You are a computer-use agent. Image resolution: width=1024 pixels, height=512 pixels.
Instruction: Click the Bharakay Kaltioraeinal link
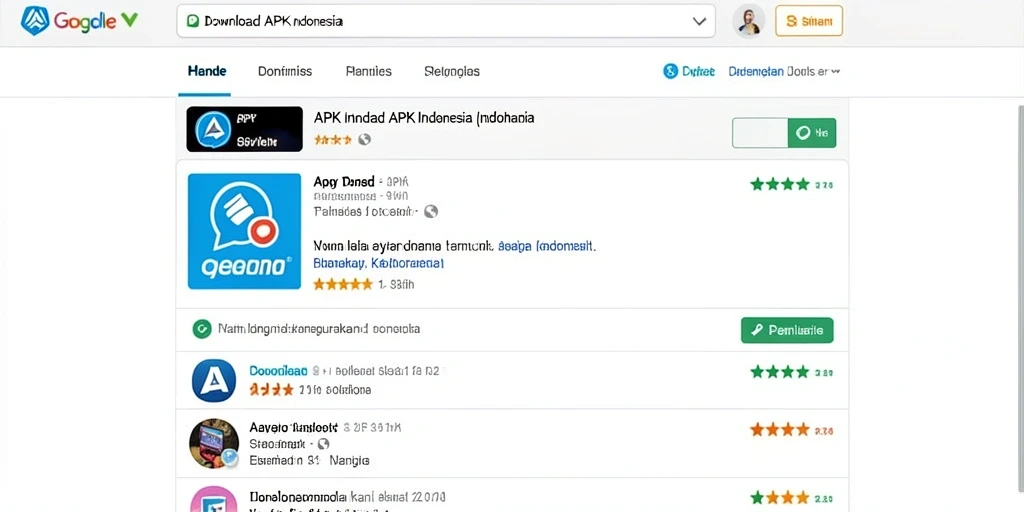click(x=379, y=263)
